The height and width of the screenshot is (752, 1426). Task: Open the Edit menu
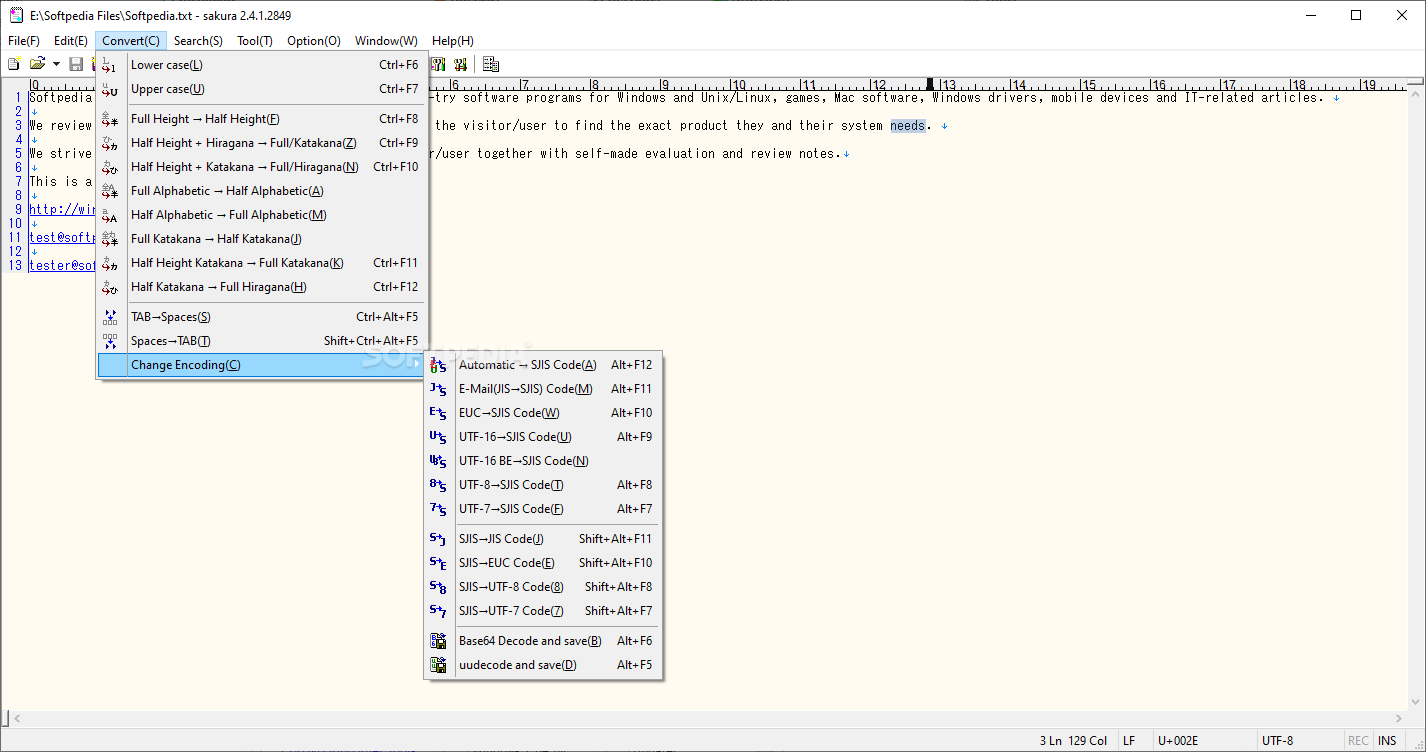[71, 41]
